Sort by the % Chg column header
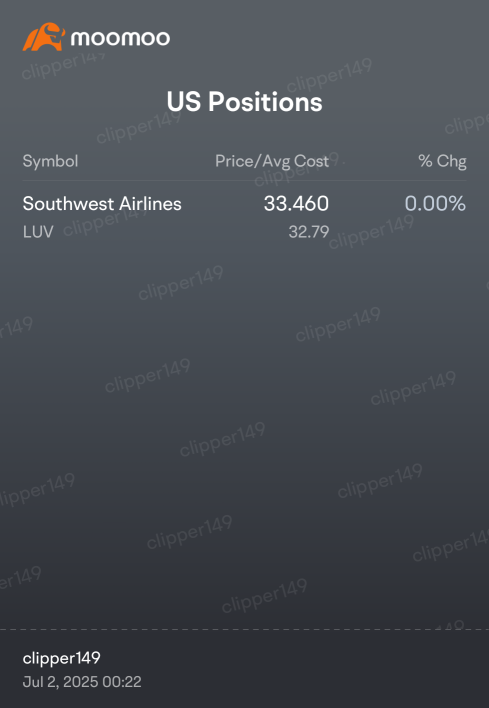The image size is (489, 708). [x=442, y=161]
